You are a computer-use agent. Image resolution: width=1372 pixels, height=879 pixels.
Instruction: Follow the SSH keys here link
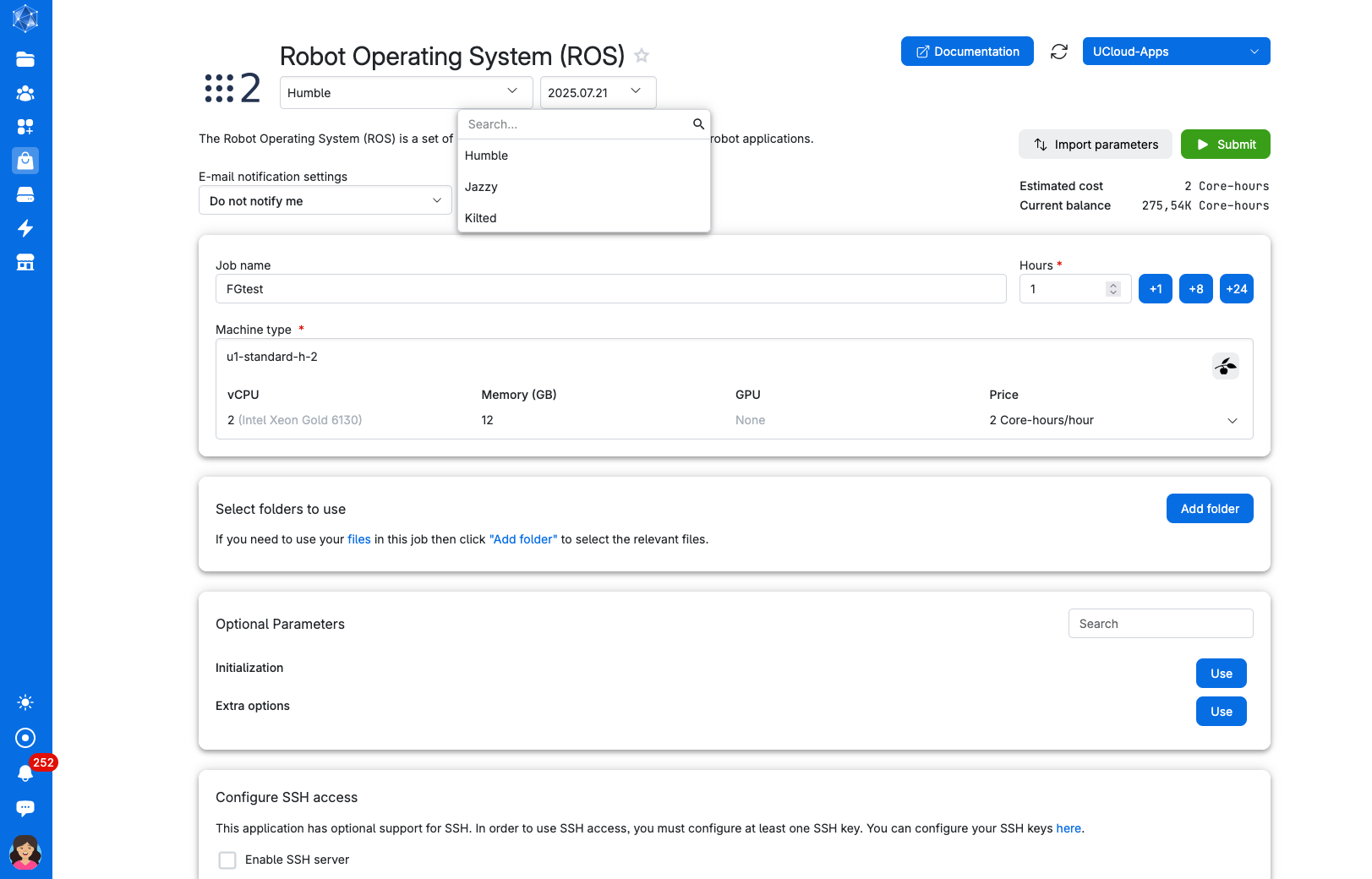pos(1069,828)
